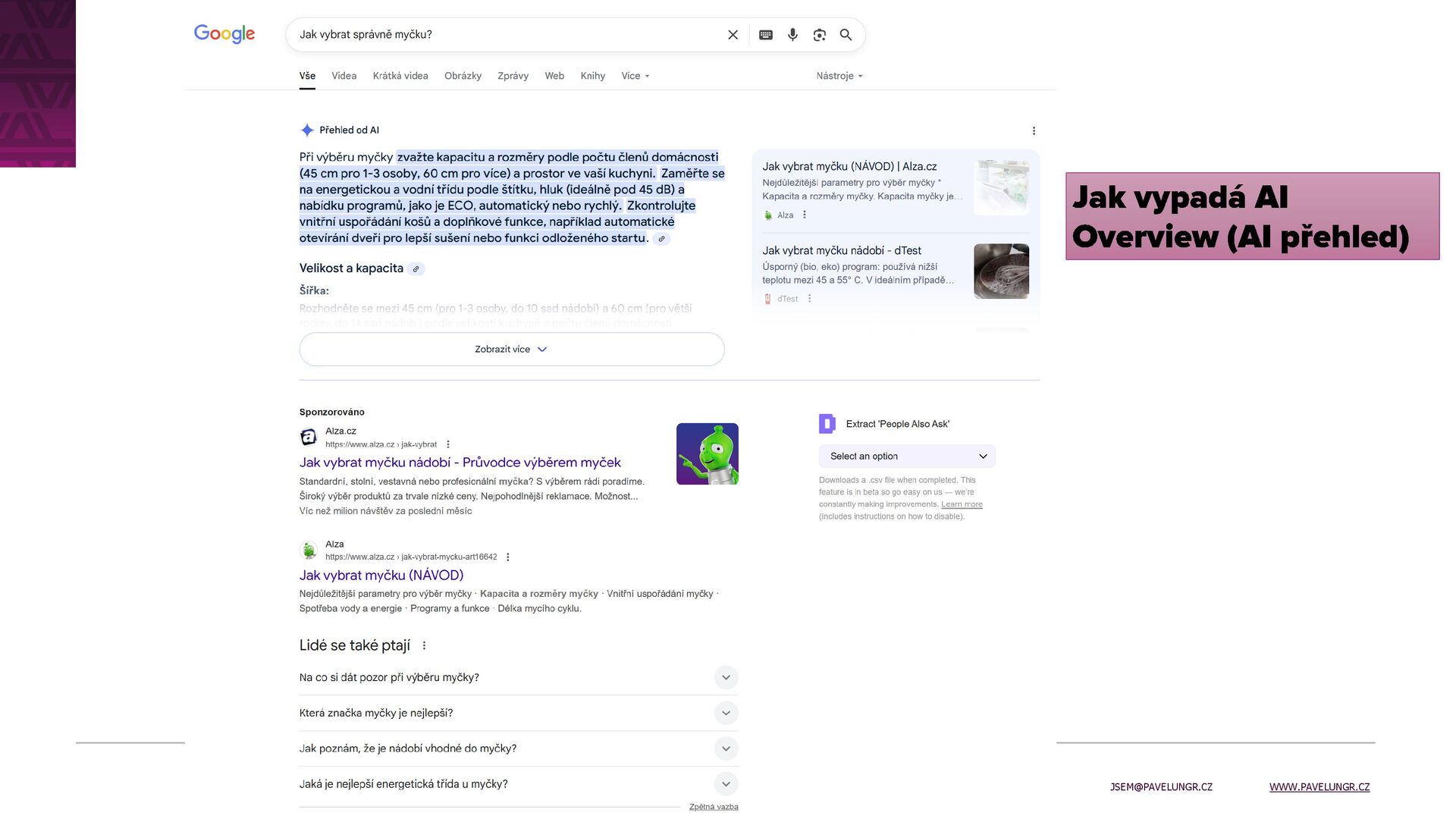Click the jak-vybrat-mycku-art16642 URL breadcrumb
This screenshot has width=1456, height=819.
click(411, 557)
